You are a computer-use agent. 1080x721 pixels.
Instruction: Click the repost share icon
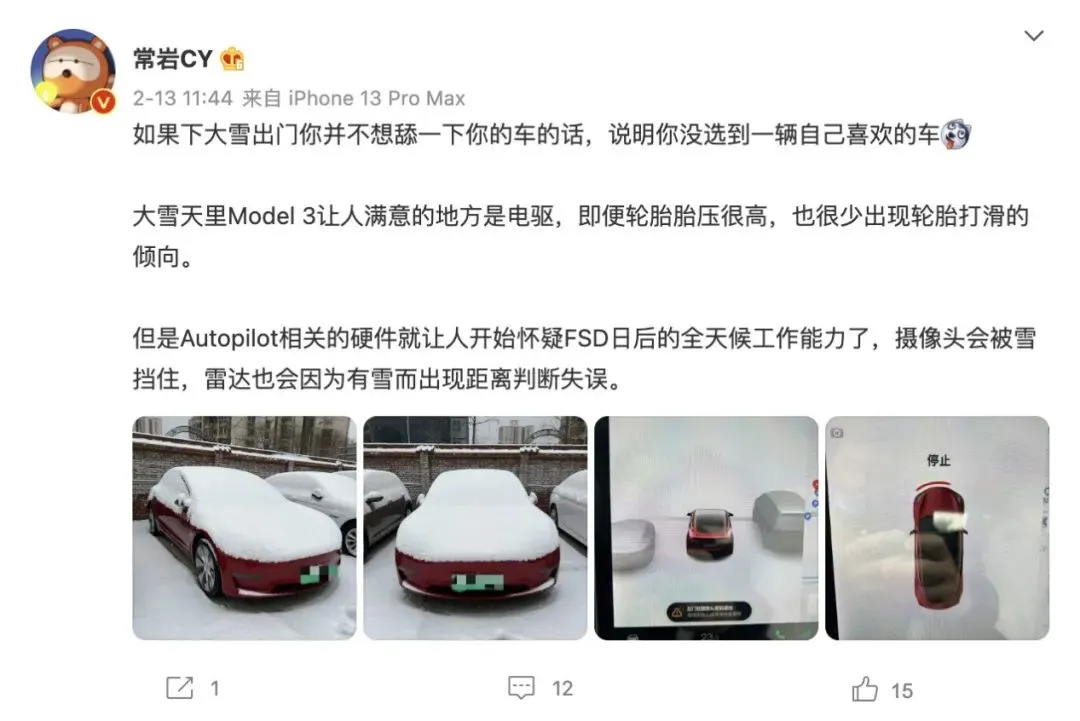180,687
